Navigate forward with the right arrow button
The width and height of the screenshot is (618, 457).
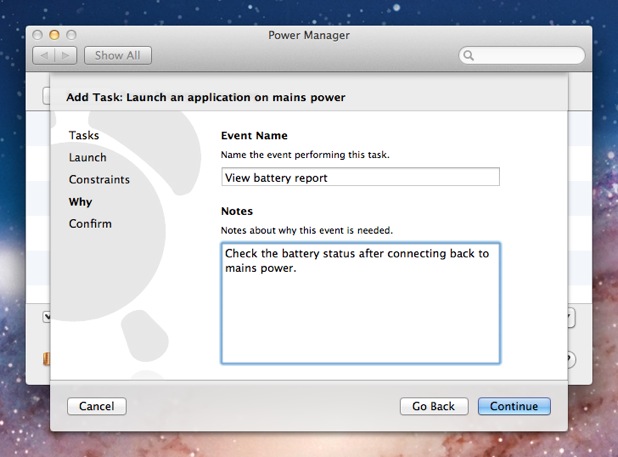[66, 56]
